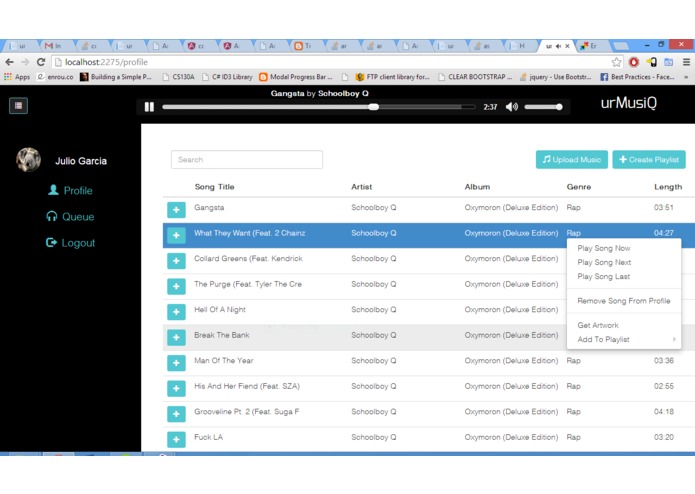Screen dimensions: 695x494
Task: Add Gangsta with its plus button
Action: pos(176,210)
